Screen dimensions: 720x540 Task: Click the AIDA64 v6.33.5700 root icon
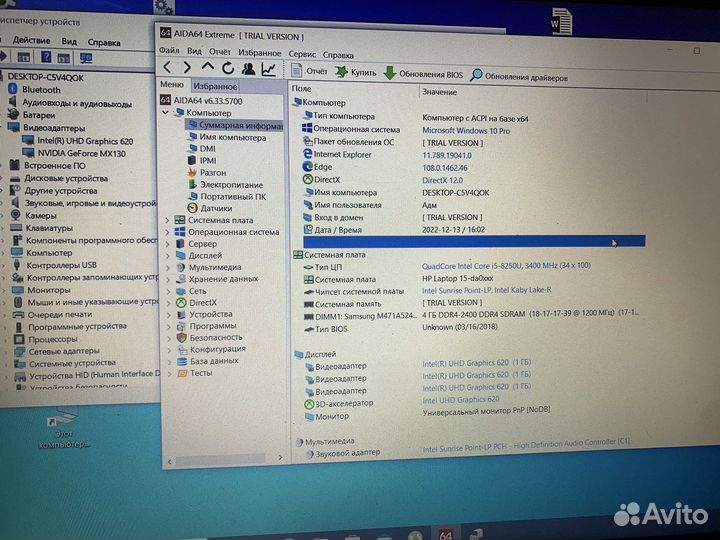[165, 100]
